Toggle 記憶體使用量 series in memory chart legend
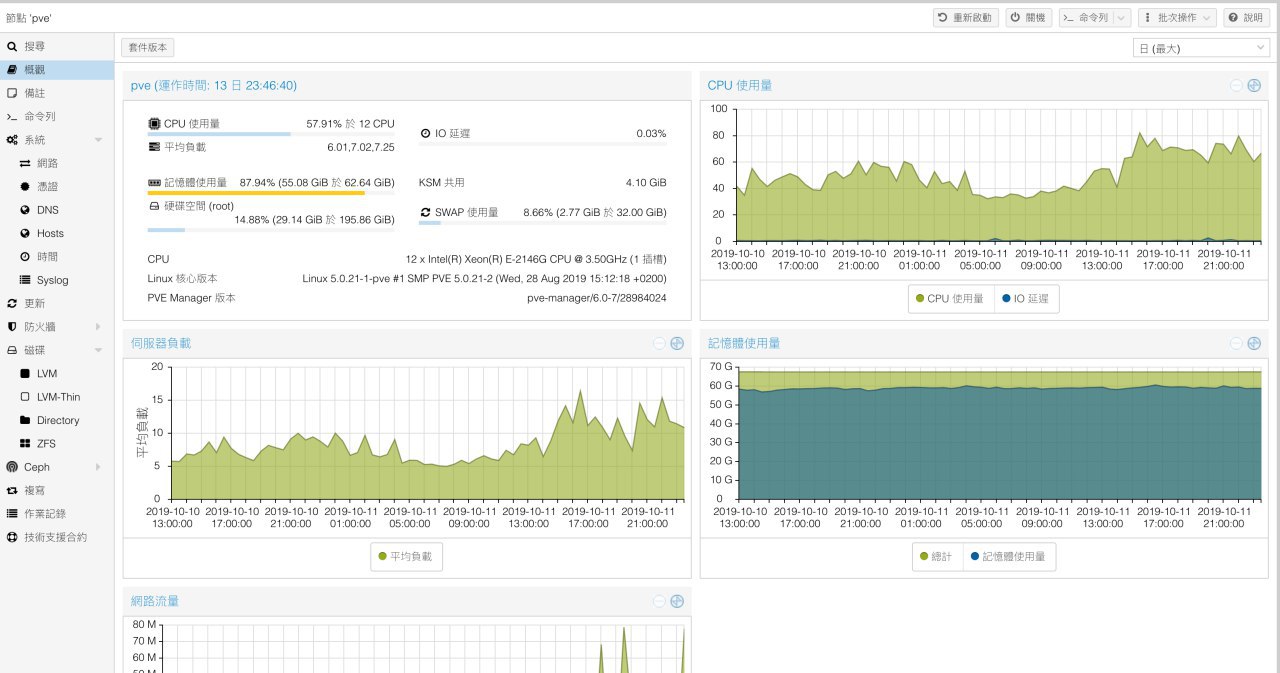The width and height of the screenshot is (1280, 673). 1009,557
